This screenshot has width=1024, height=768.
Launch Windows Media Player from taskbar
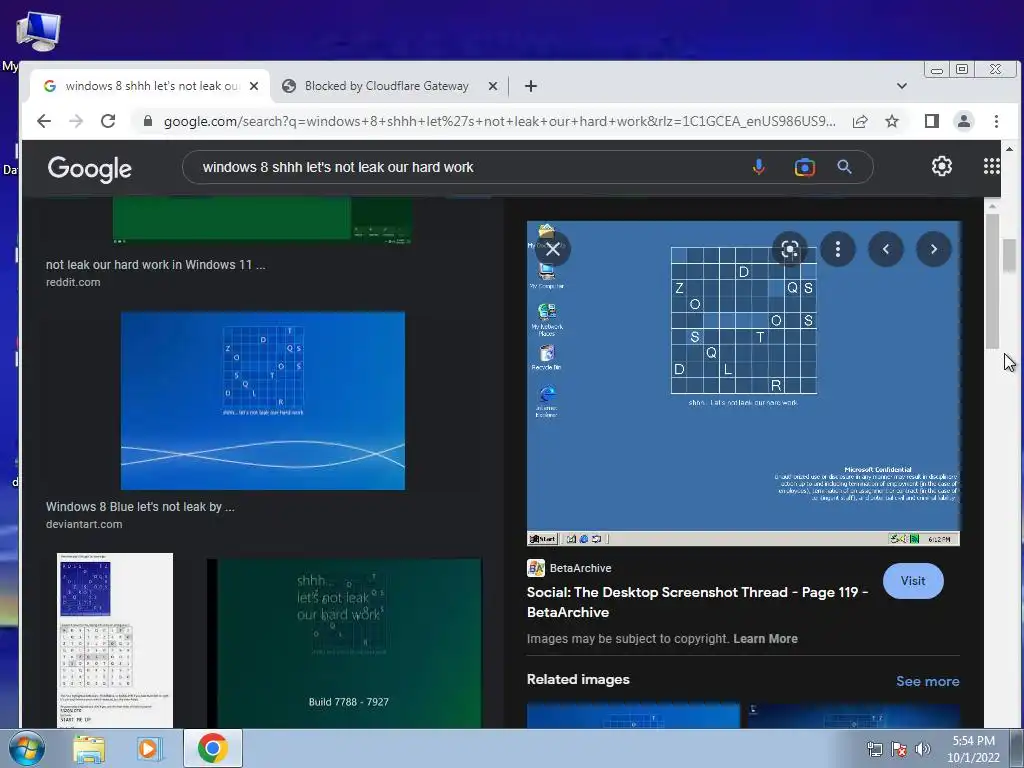click(x=150, y=748)
